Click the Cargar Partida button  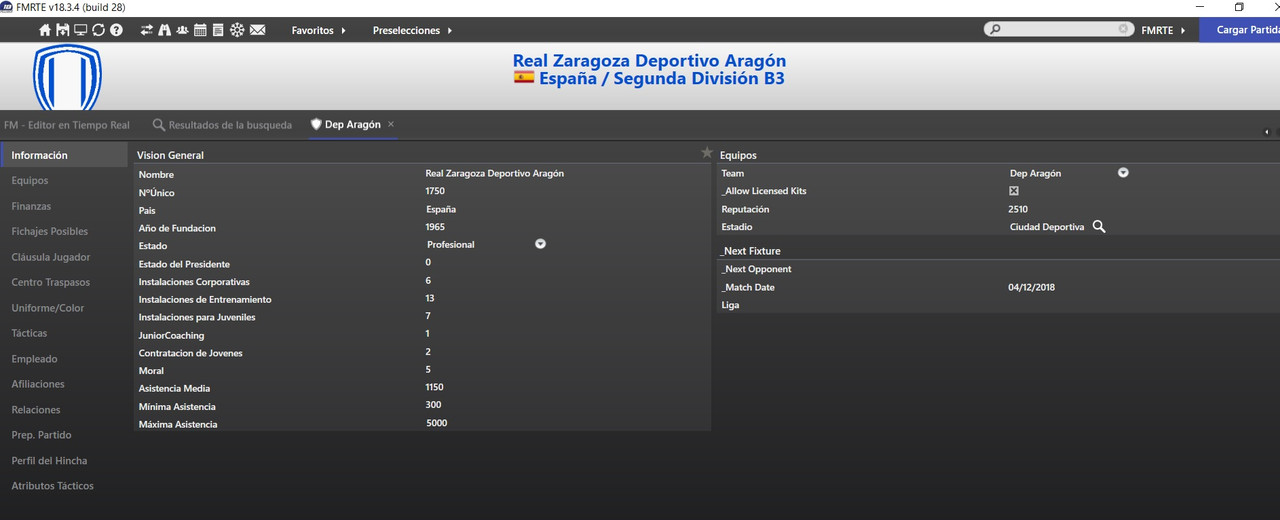coord(1240,30)
